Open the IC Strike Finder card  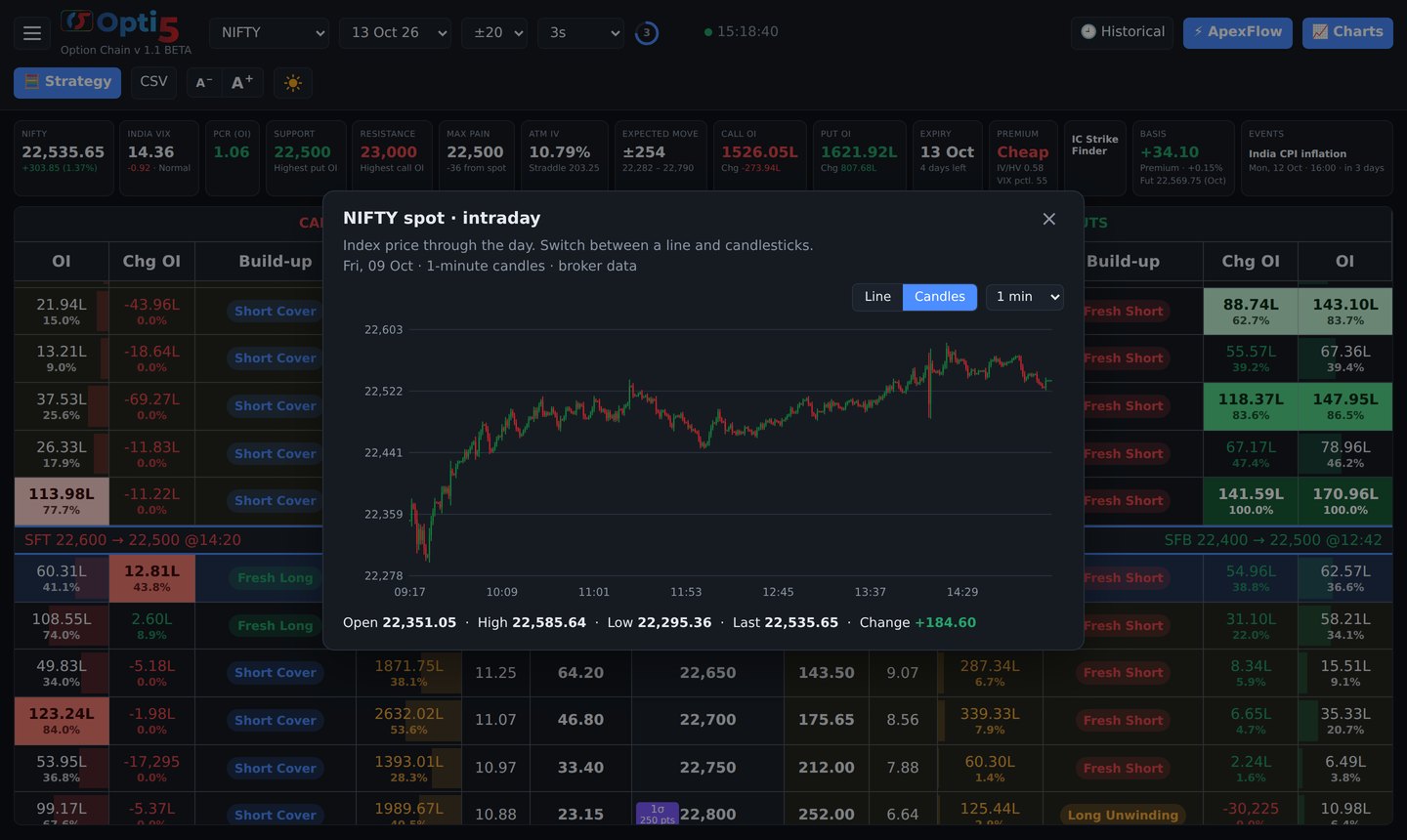(x=1096, y=158)
